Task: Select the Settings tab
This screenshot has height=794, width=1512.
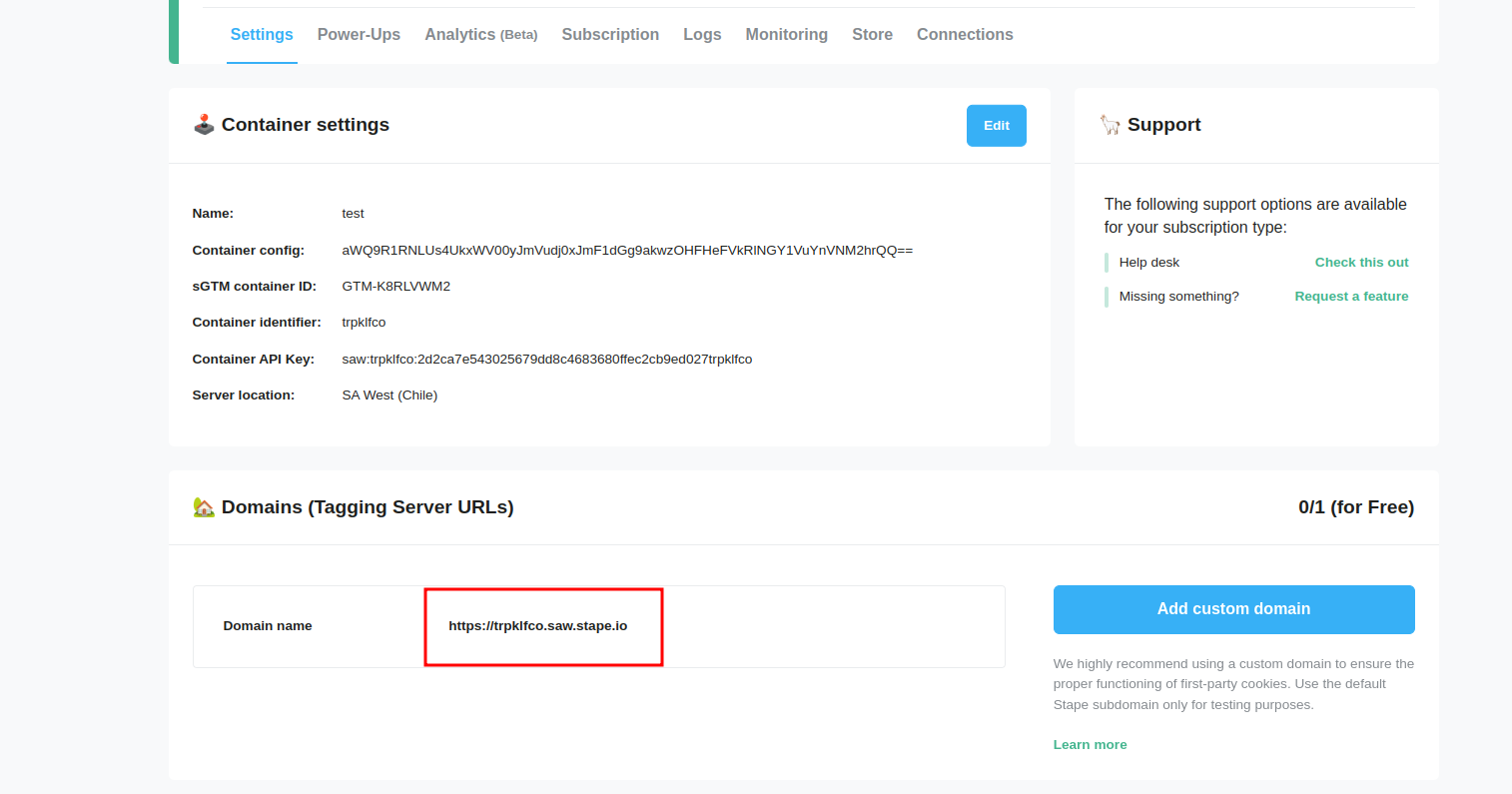Action: pyautogui.click(x=261, y=34)
